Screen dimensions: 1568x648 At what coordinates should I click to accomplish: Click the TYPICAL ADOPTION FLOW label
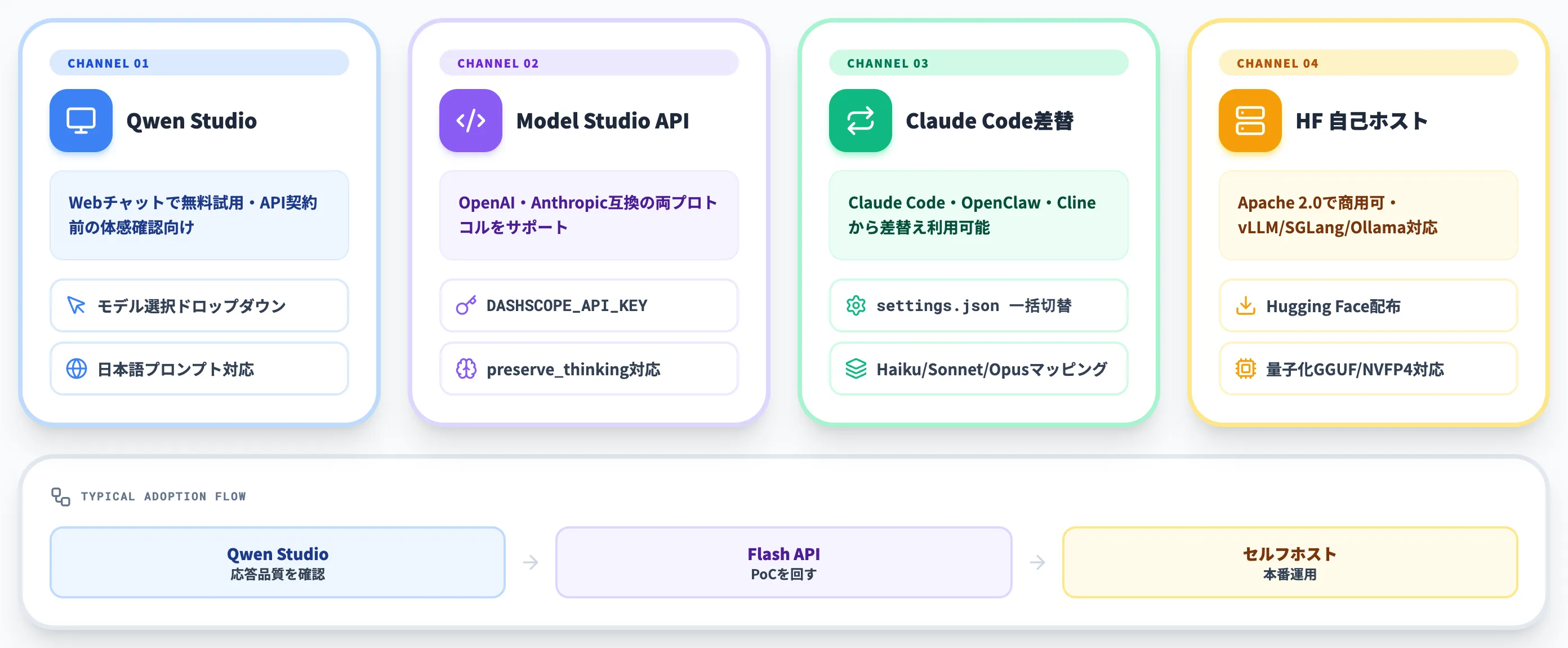164,496
